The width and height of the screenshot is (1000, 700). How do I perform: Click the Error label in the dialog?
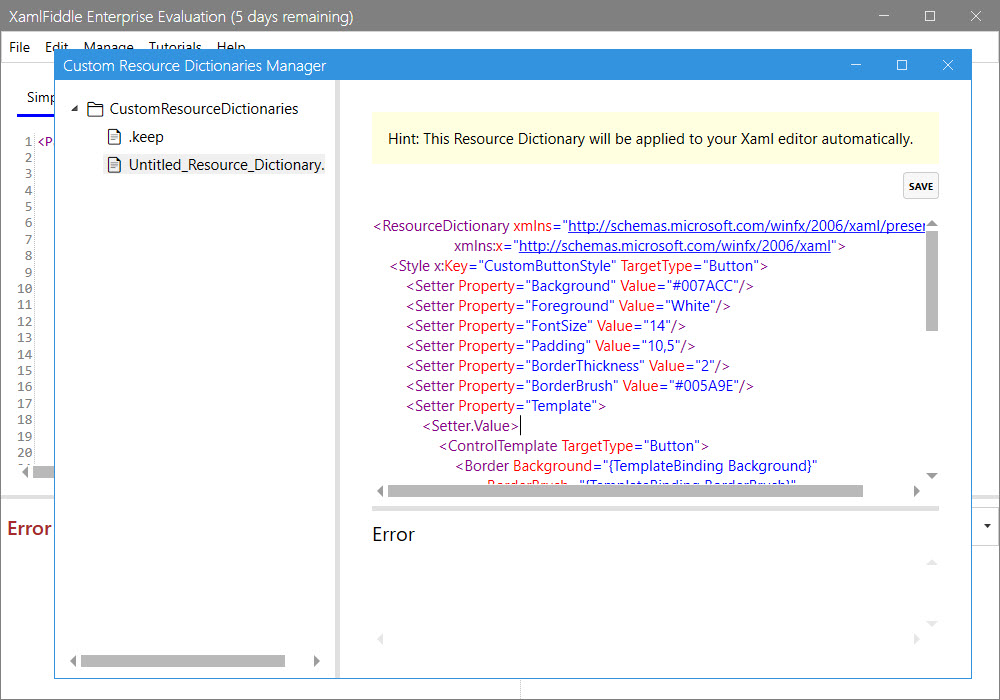tap(393, 534)
